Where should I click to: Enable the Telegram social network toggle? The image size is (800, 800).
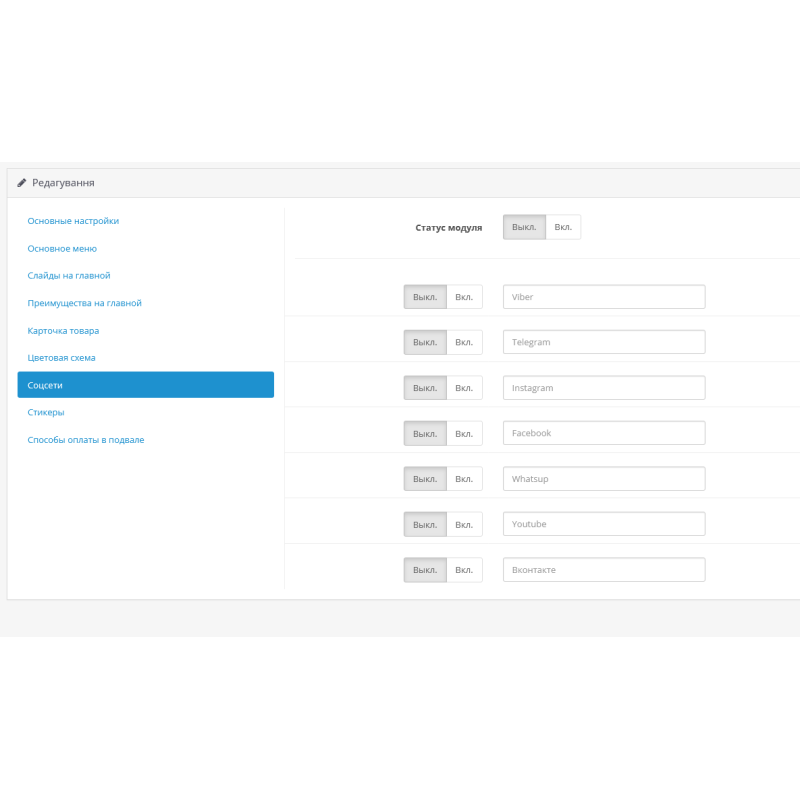[464, 341]
